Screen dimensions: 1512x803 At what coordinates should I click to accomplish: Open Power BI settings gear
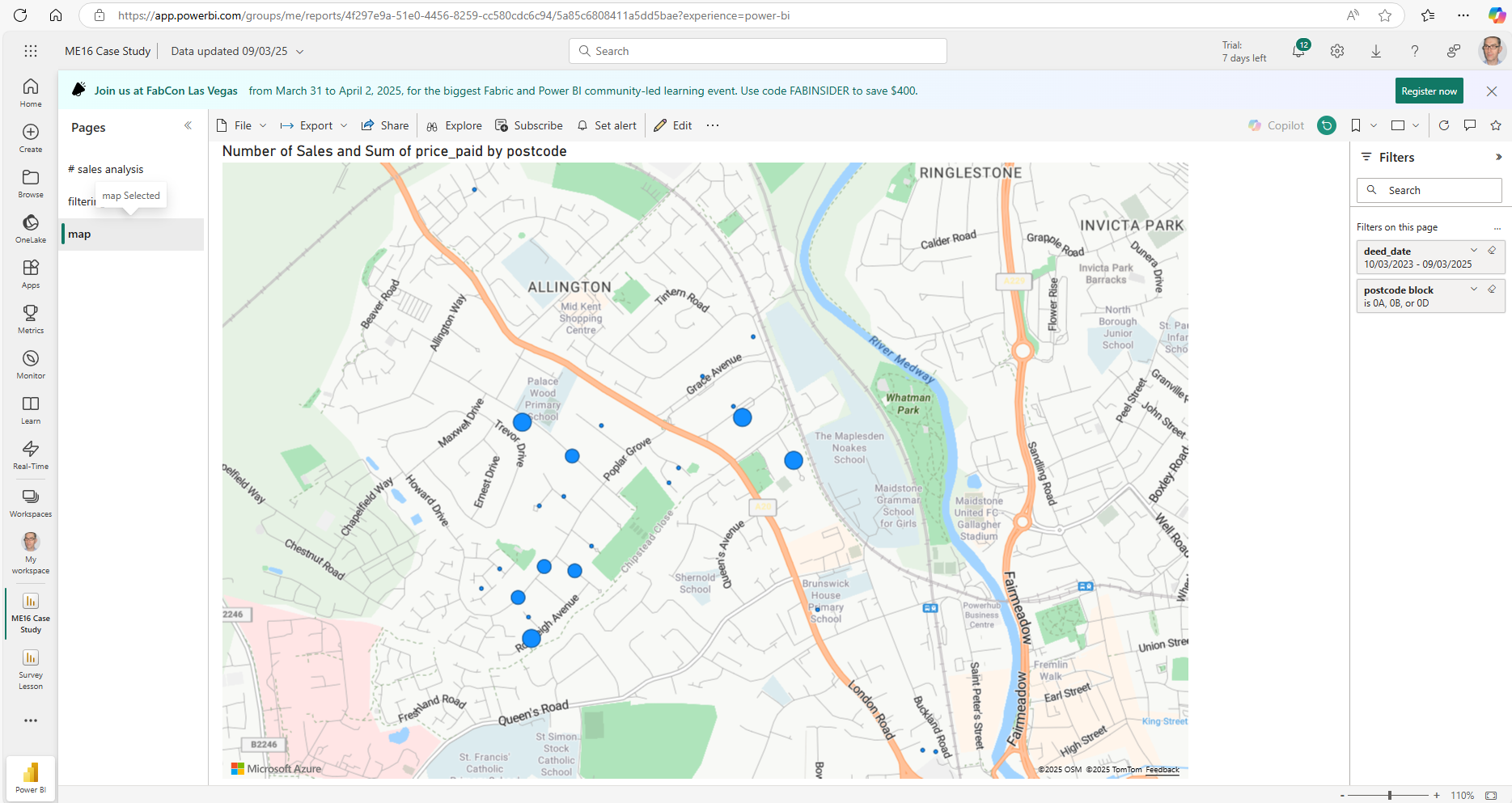point(1336,50)
